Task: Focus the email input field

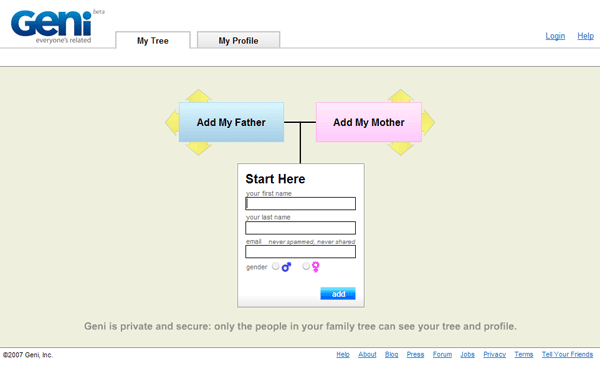Action: pyautogui.click(x=300, y=252)
